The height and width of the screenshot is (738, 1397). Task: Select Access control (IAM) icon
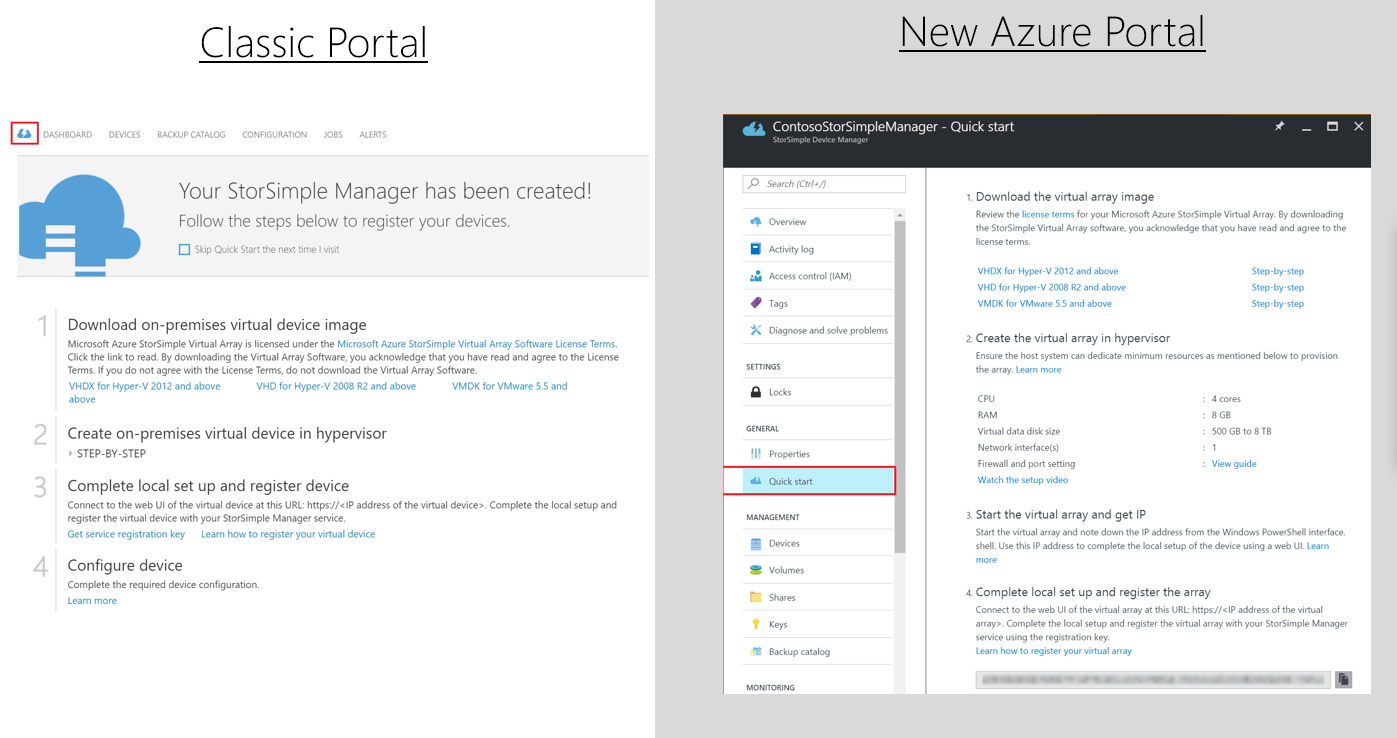756,276
